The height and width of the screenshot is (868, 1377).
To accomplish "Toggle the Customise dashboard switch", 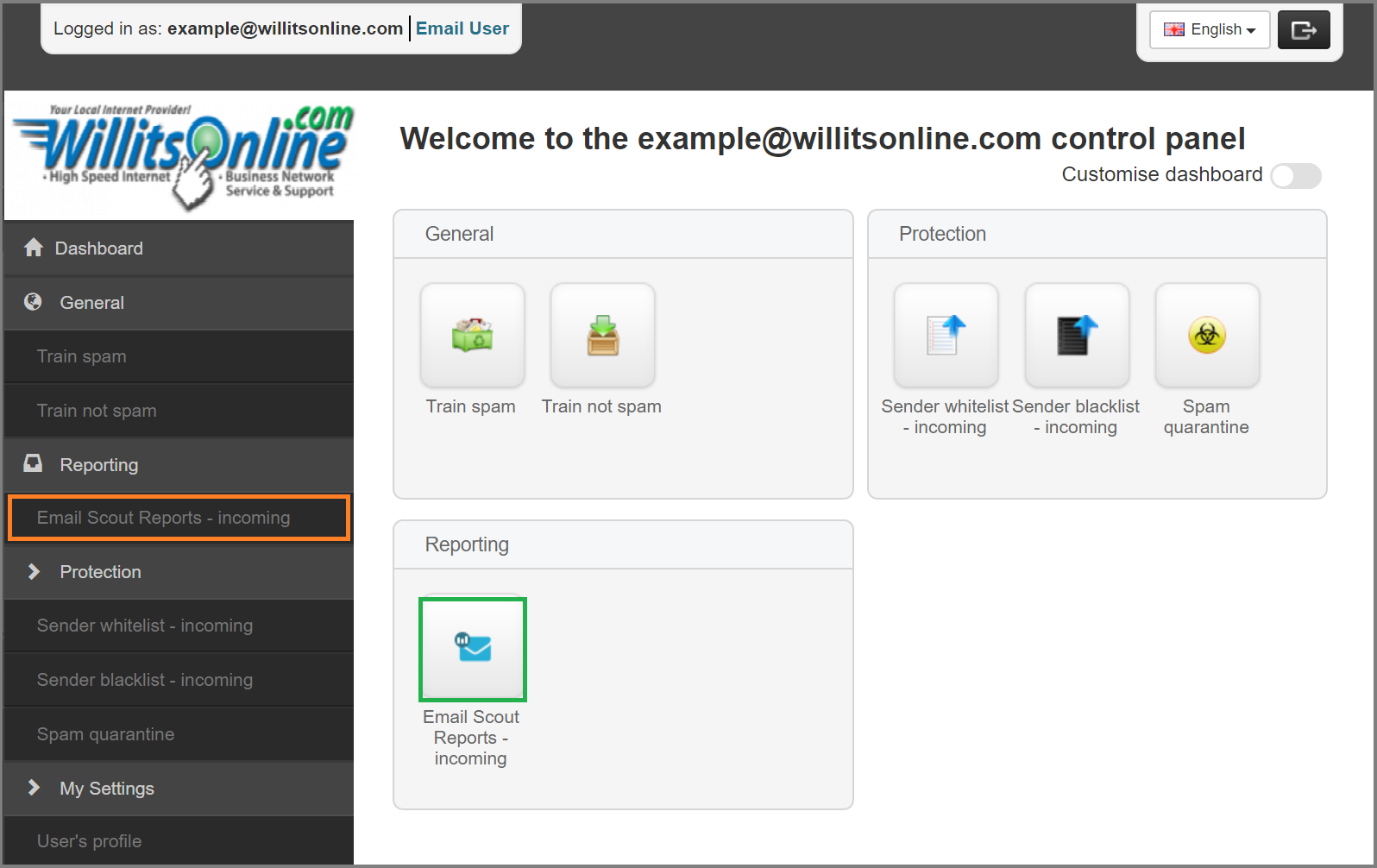I will [1296, 175].
